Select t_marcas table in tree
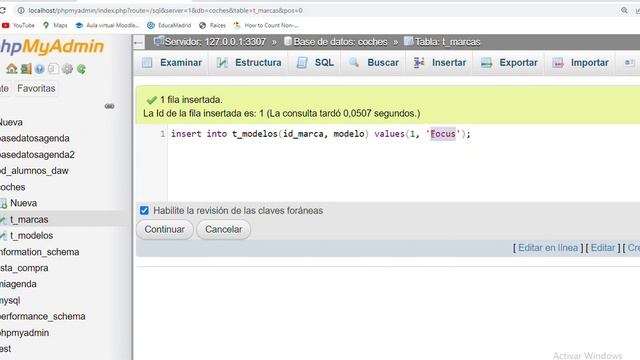 [x=29, y=219]
